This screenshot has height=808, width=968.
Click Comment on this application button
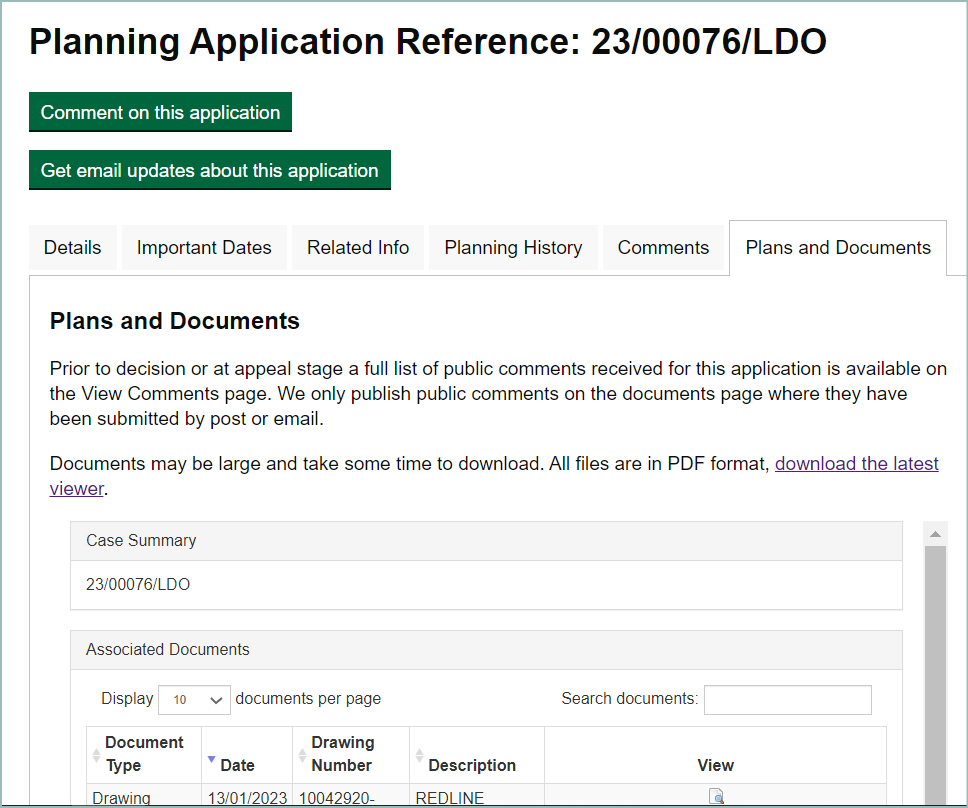click(160, 112)
